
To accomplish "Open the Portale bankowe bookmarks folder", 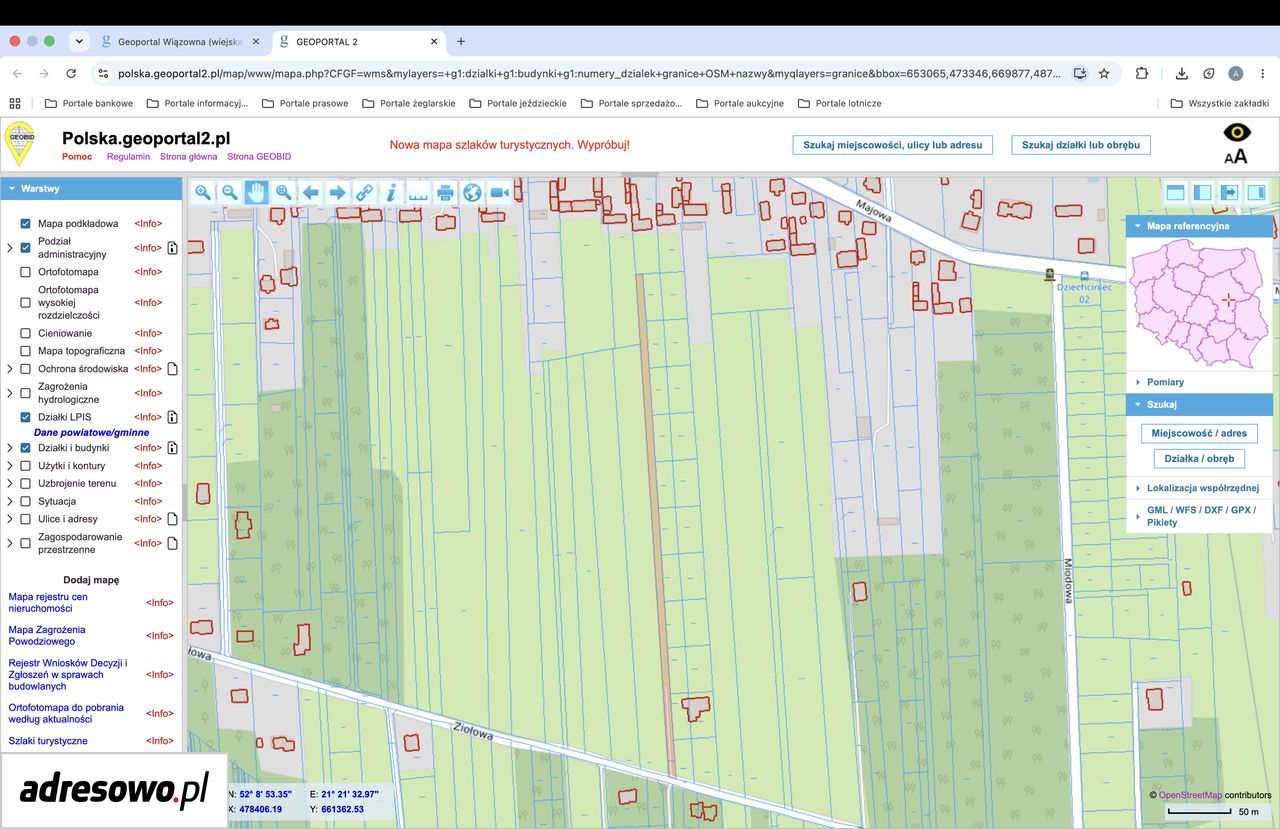I will [x=89, y=103].
